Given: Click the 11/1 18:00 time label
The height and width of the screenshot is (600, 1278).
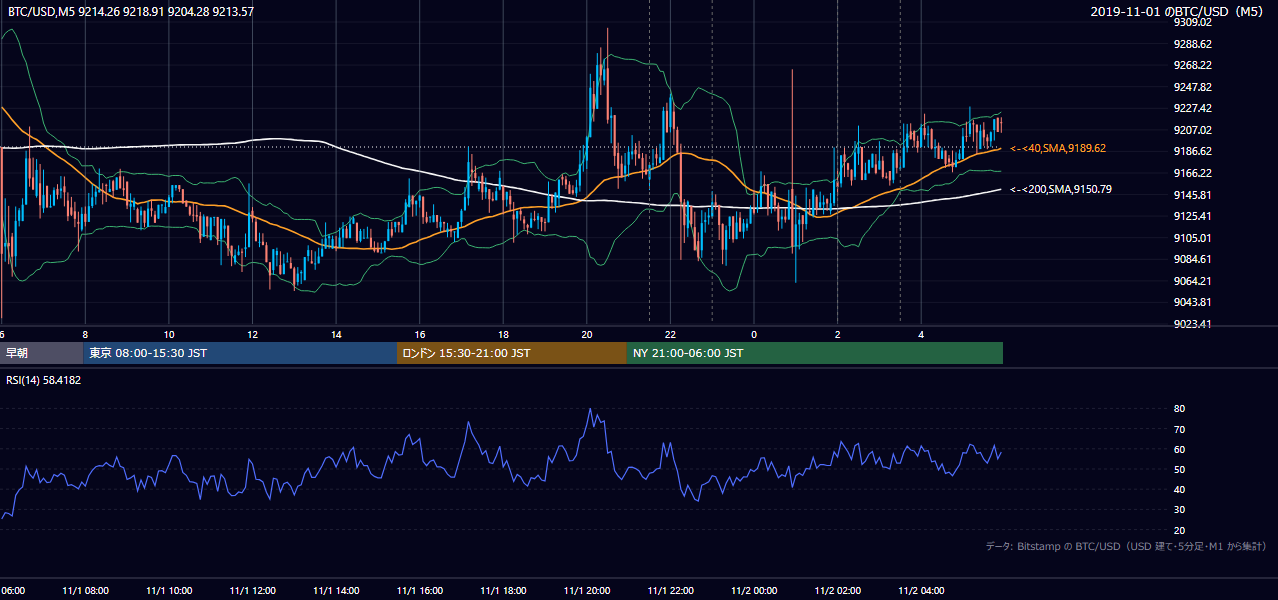Looking at the screenshot, I should (503, 591).
